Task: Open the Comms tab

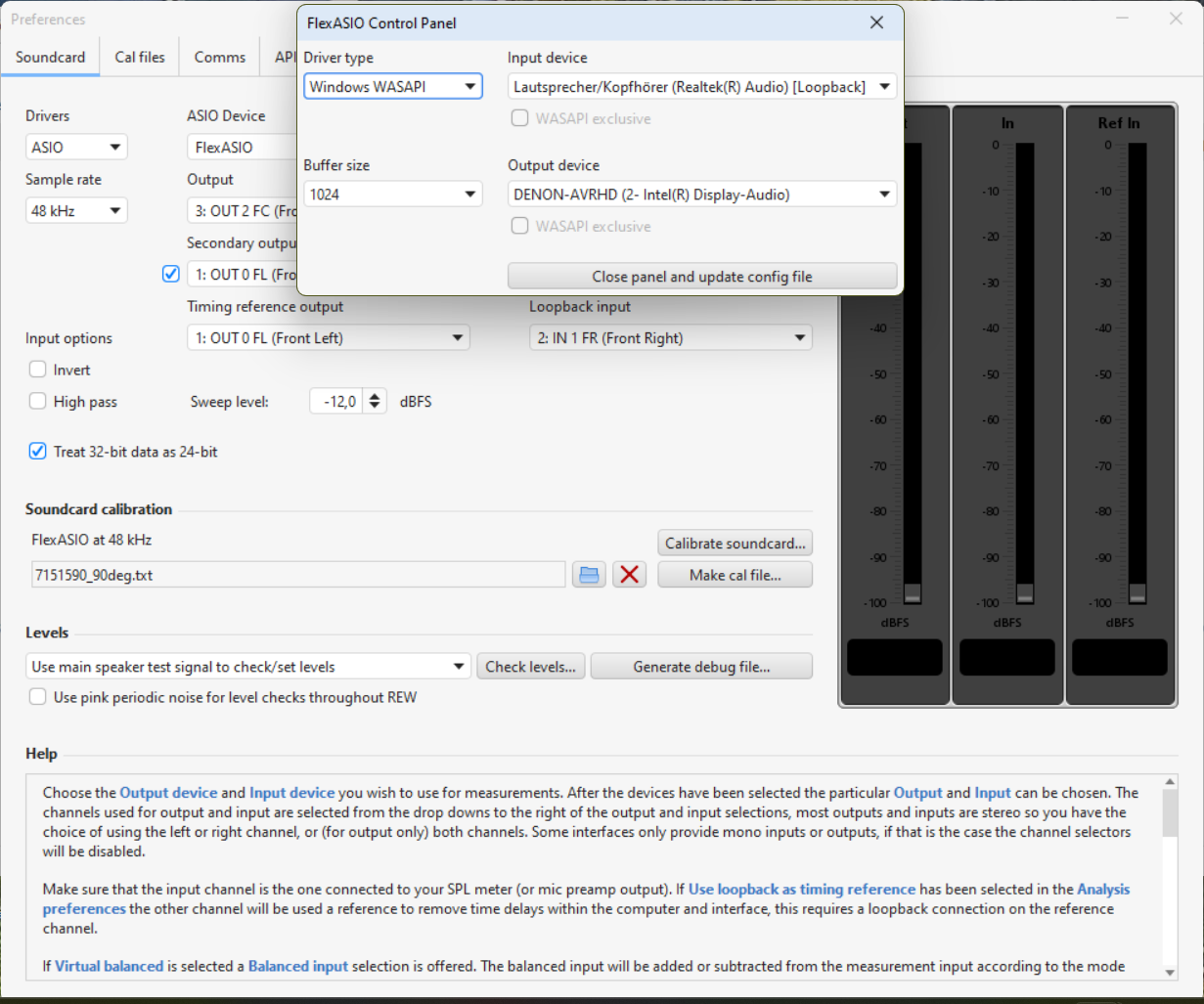Action: (220, 57)
